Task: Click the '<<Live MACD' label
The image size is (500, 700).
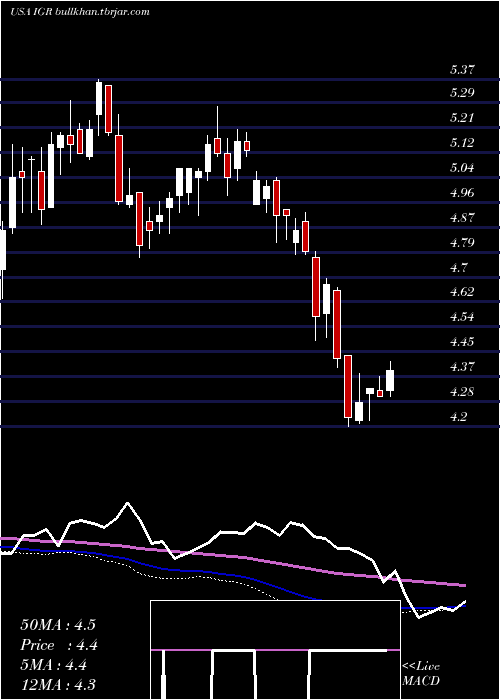Action: click(x=421, y=674)
